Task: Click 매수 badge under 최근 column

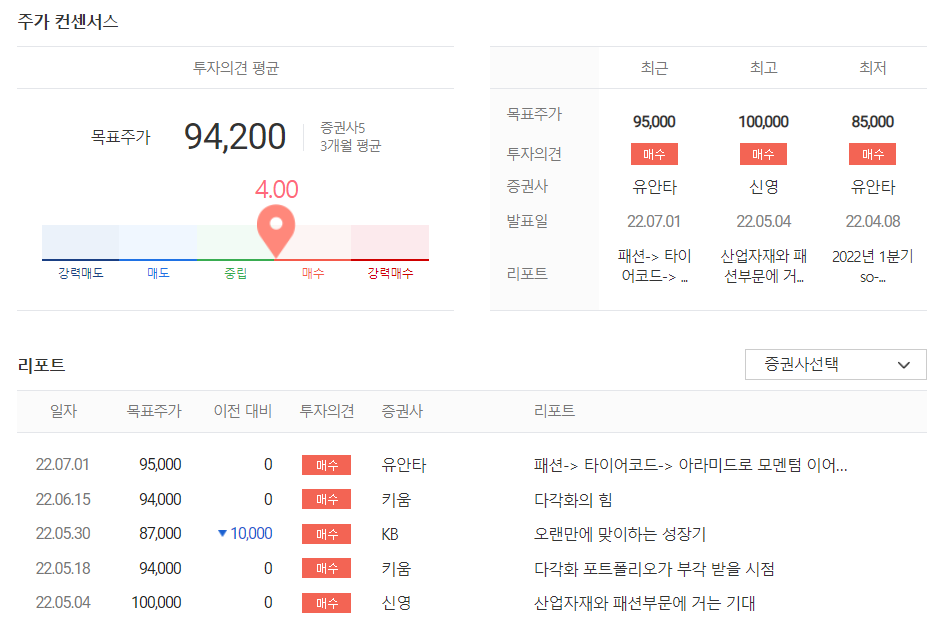Action: coord(654,154)
